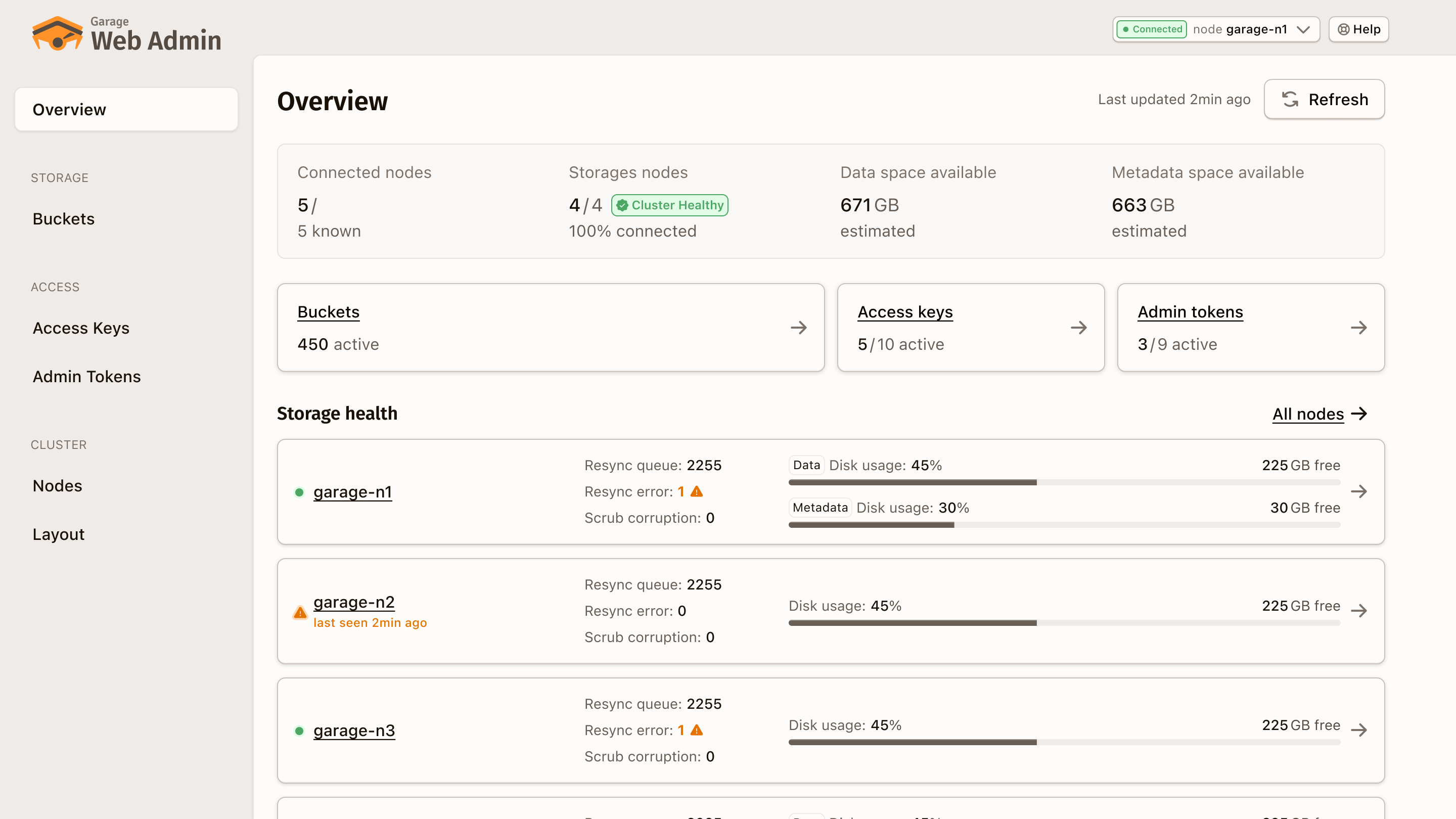Screen dimensions: 1456x819
Task: Click garage-n3 disk usage bar
Action: point(1064,742)
